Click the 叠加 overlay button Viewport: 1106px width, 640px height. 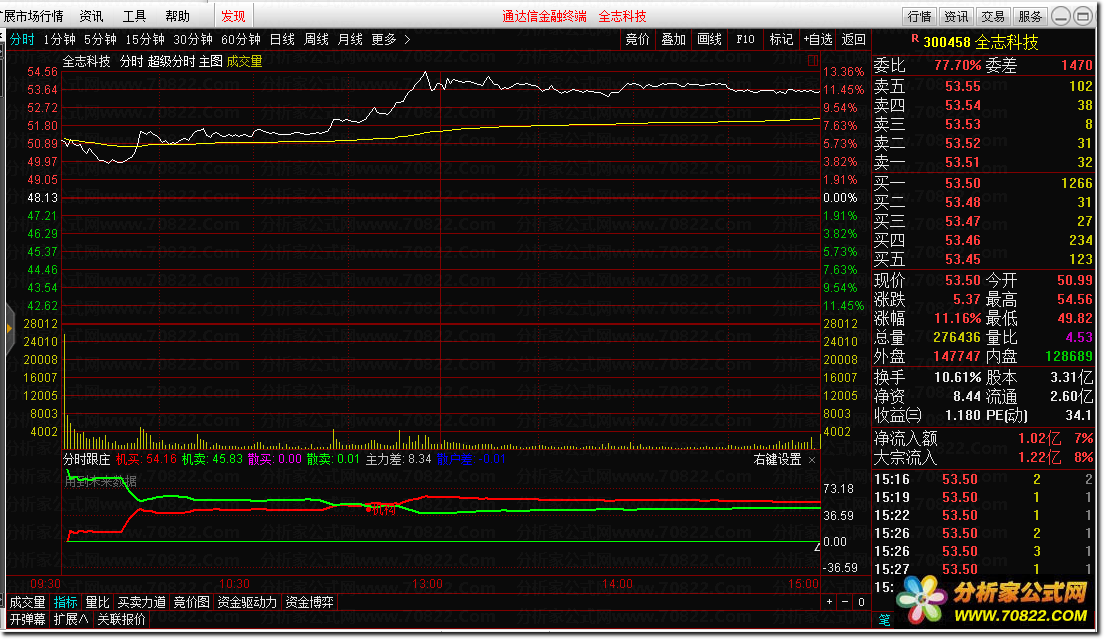click(673, 40)
